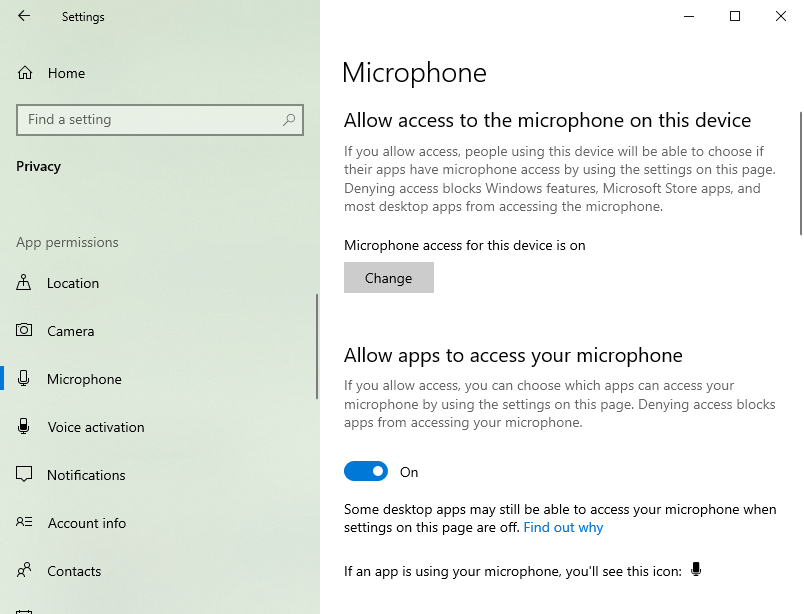804x614 pixels.
Task: Click 'Allow access to the microphone on this device'
Action: tap(547, 121)
